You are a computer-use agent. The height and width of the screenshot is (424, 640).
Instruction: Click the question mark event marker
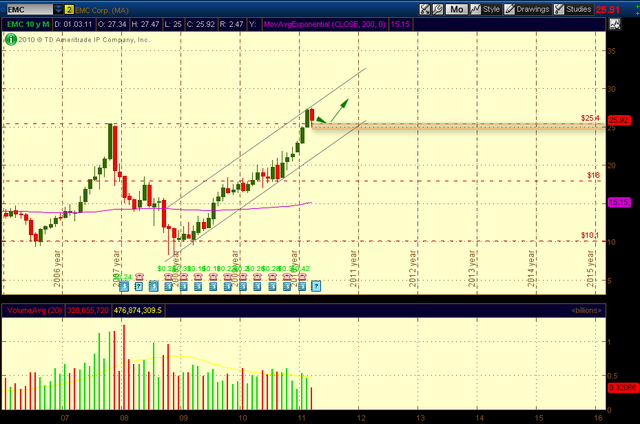pyautogui.click(x=316, y=286)
